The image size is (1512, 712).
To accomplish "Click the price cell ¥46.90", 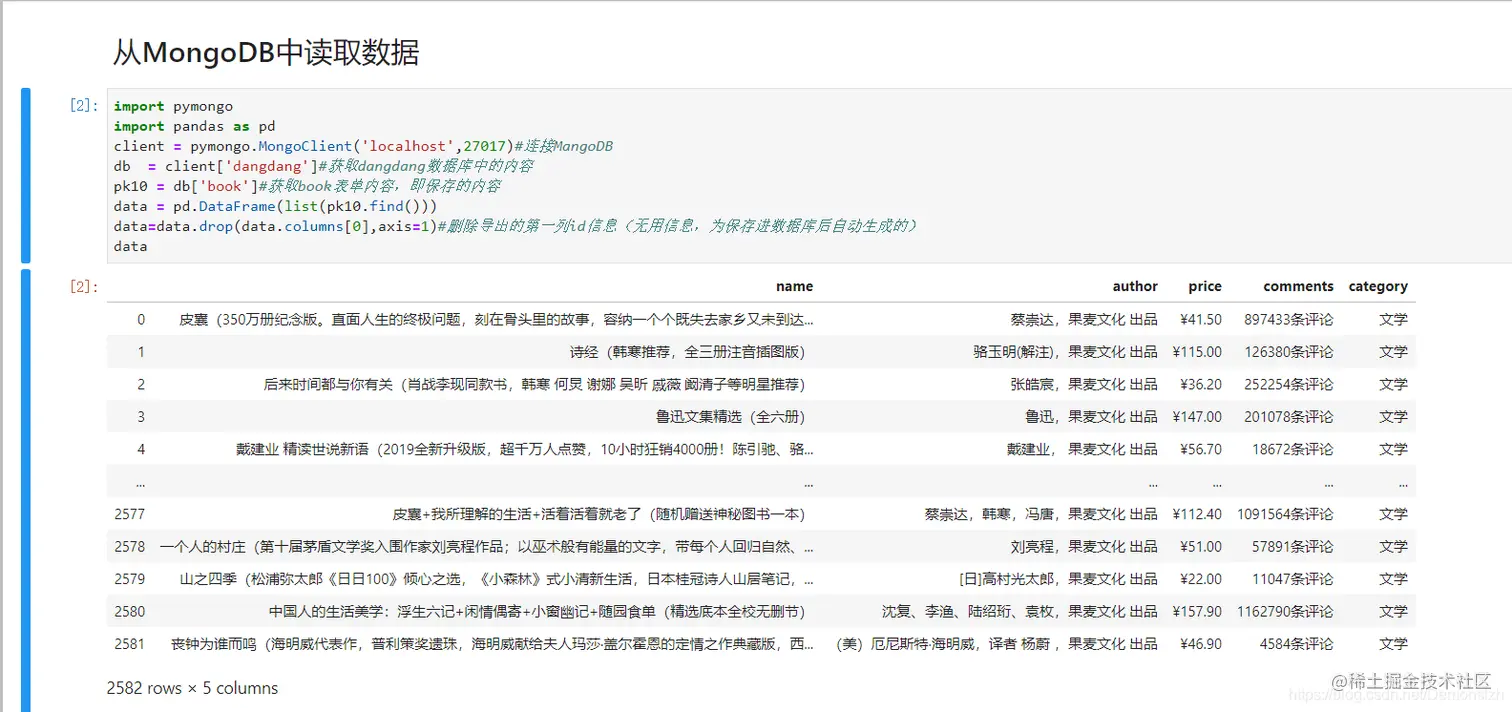I will [1201, 644].
